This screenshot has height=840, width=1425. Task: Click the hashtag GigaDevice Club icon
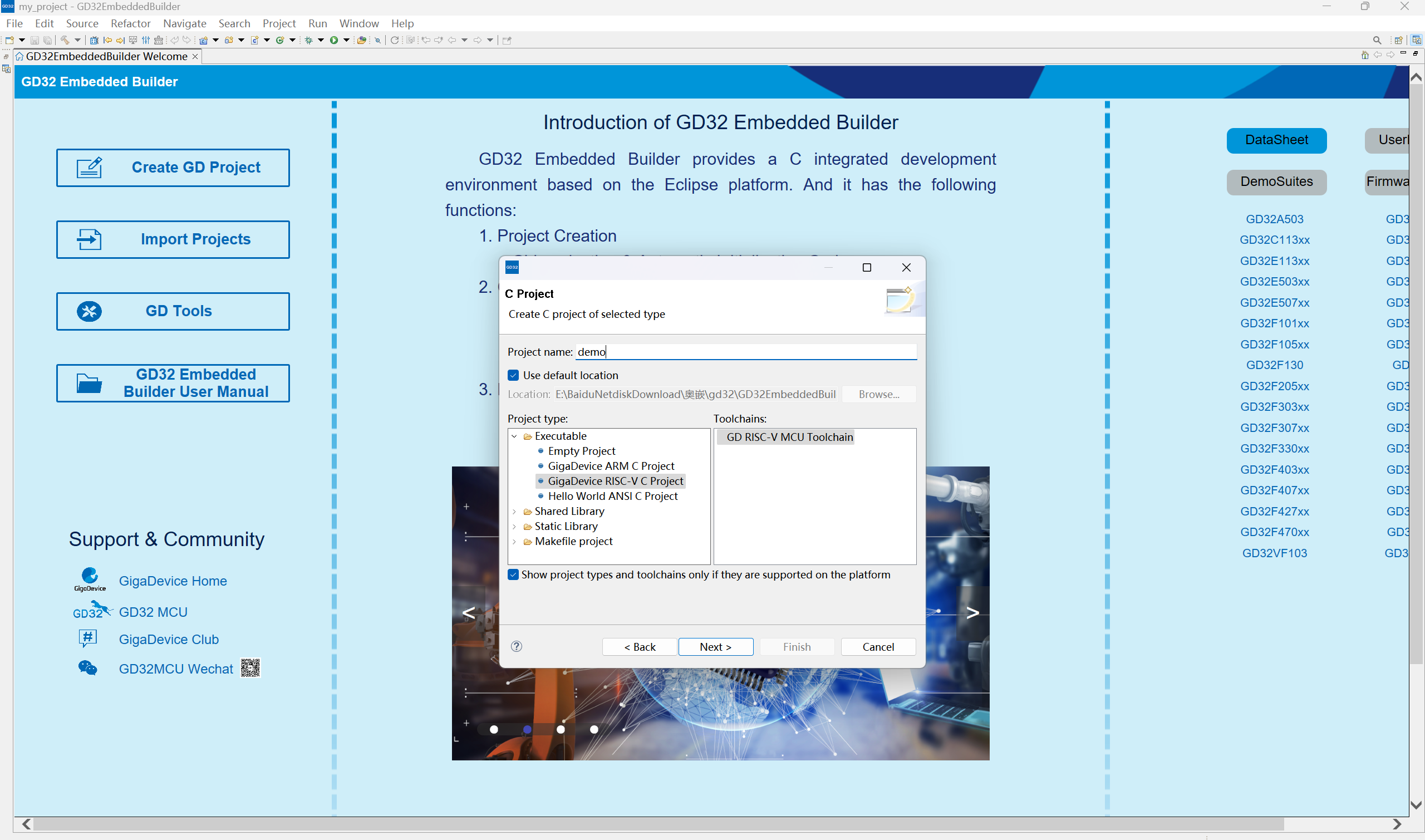[88, 638]
